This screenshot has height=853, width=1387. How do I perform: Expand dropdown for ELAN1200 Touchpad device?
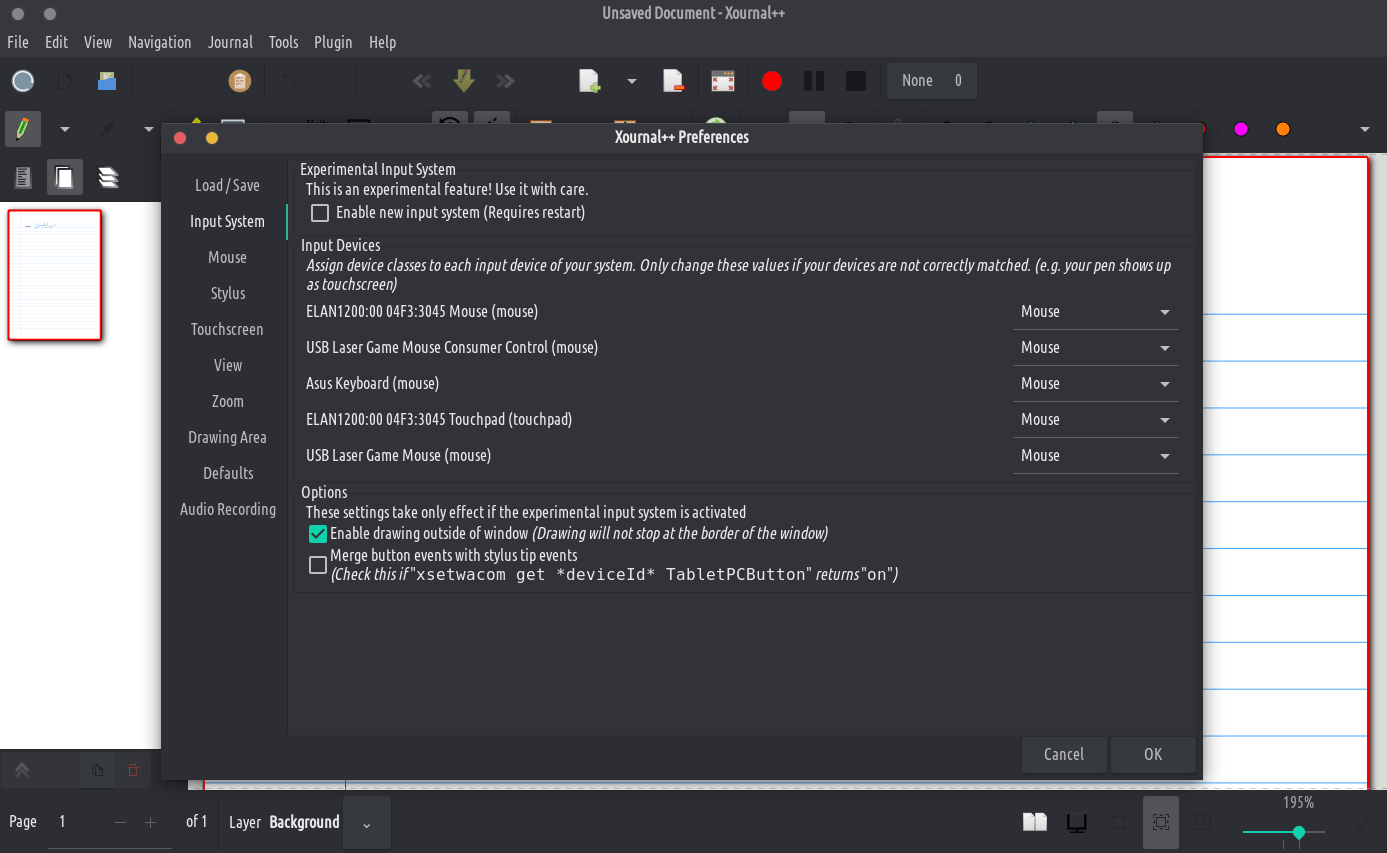[x=1095, y=420]
